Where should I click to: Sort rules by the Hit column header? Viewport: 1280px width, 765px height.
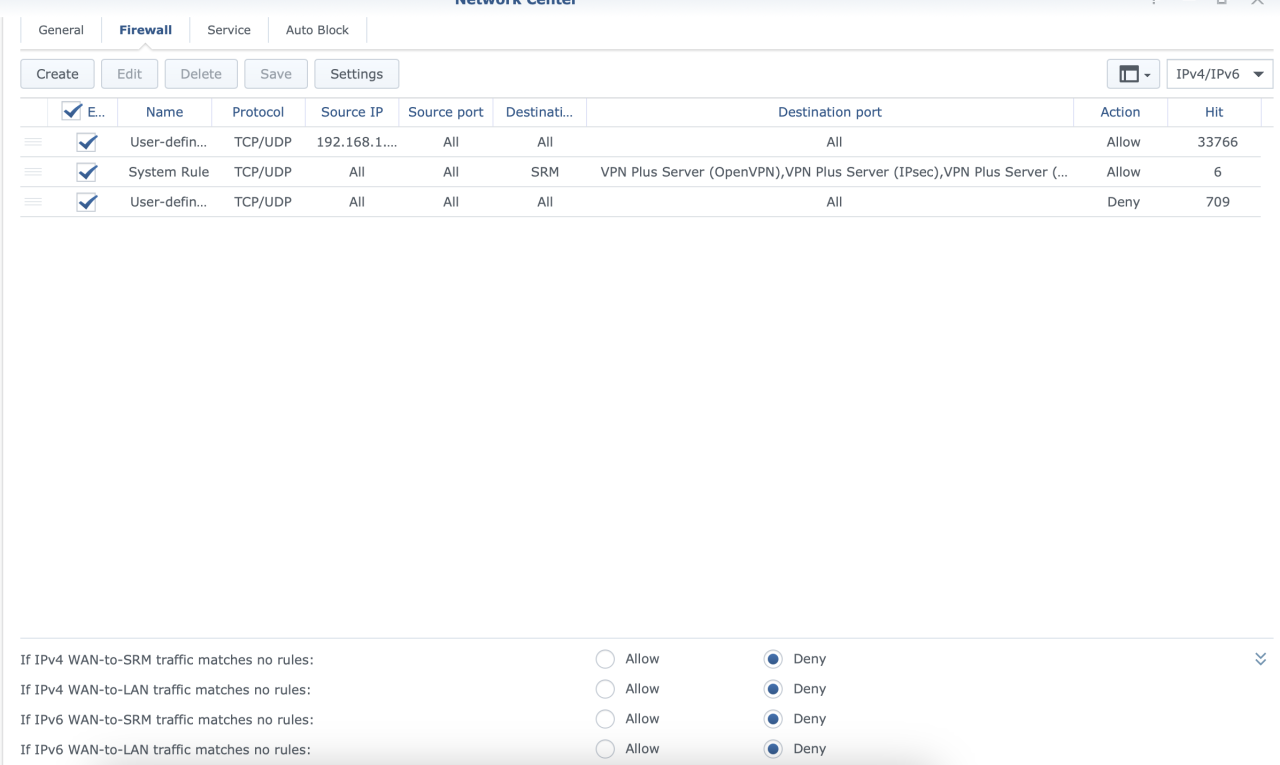click(1213, 111)
